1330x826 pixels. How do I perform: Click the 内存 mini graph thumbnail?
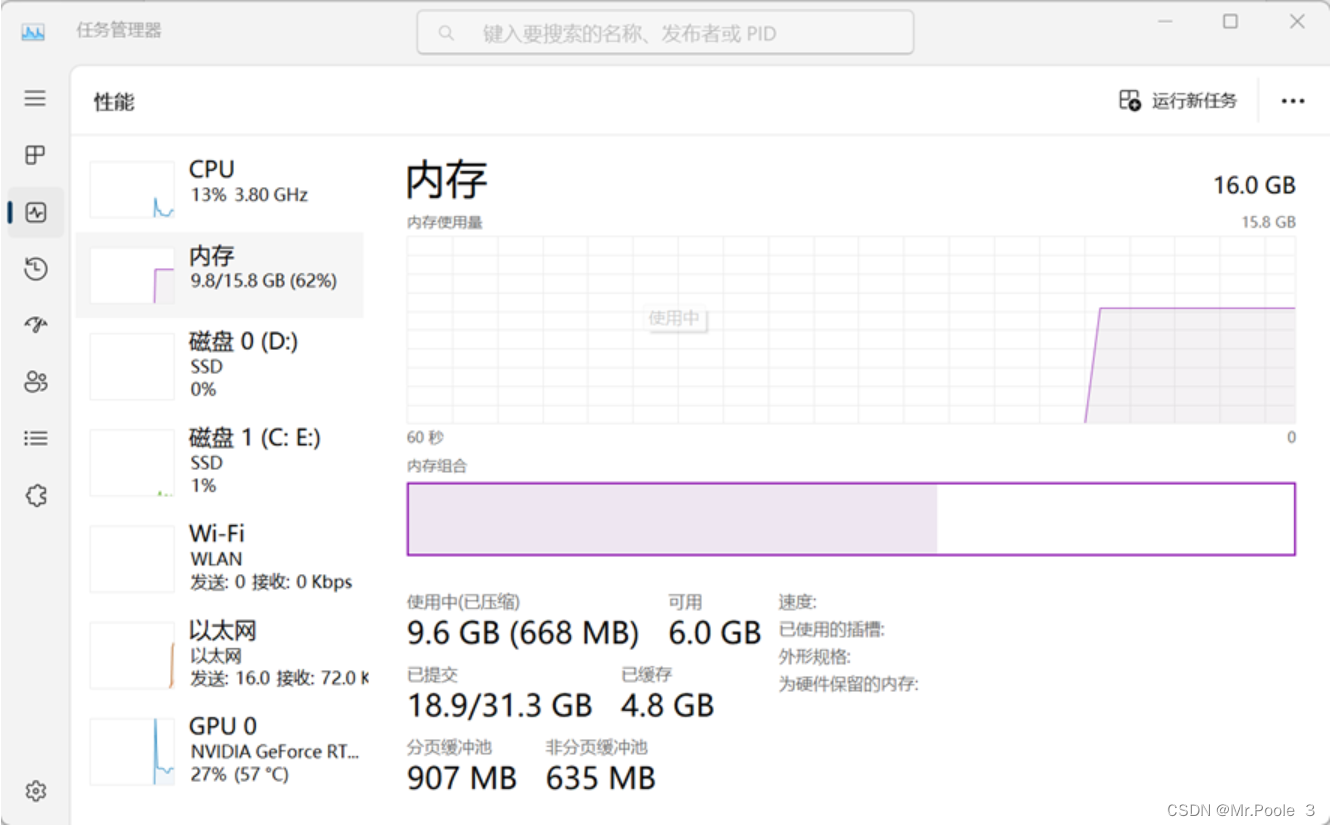tap(132, 276)
